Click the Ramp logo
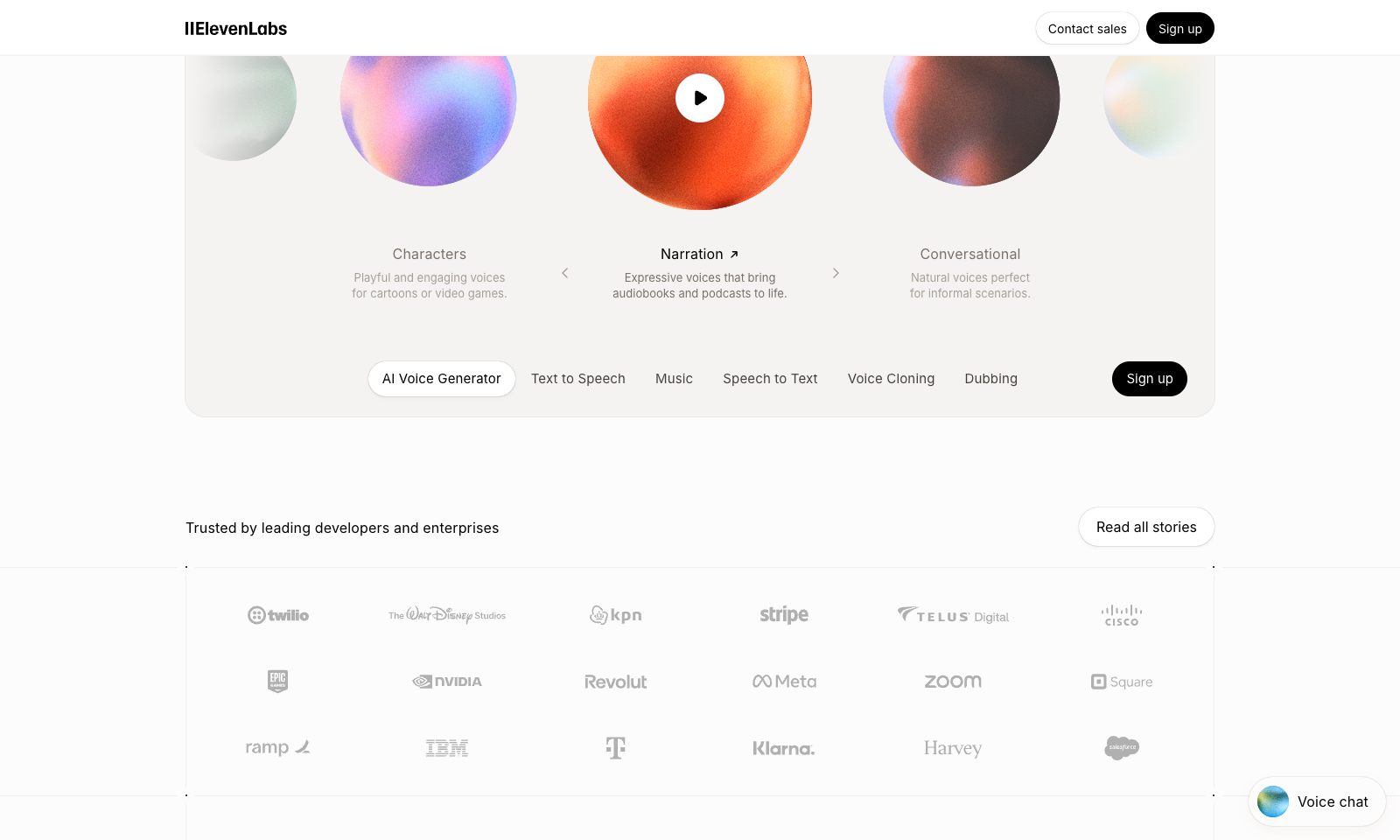The height and width of the screenshot is (840, 1400). [278, 747]
